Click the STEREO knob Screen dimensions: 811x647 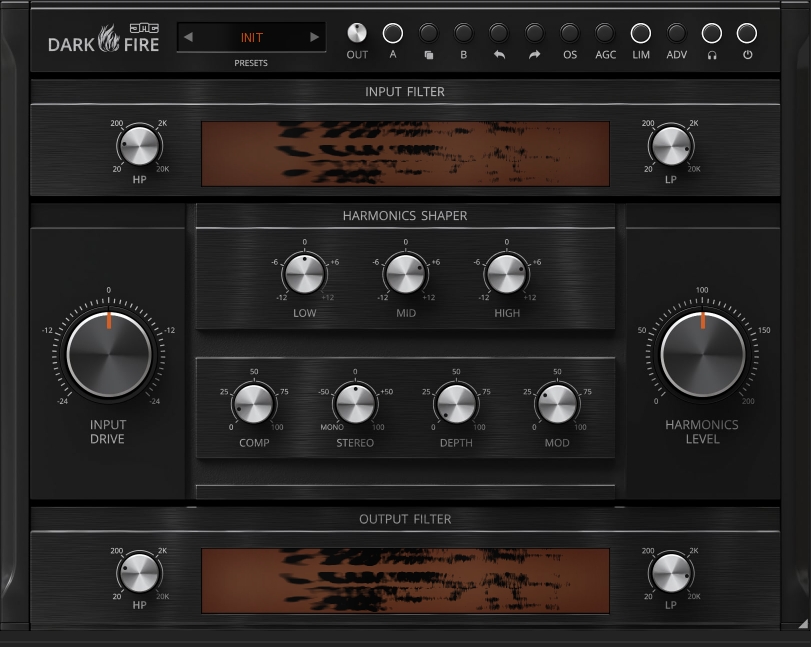coord(355,403)
